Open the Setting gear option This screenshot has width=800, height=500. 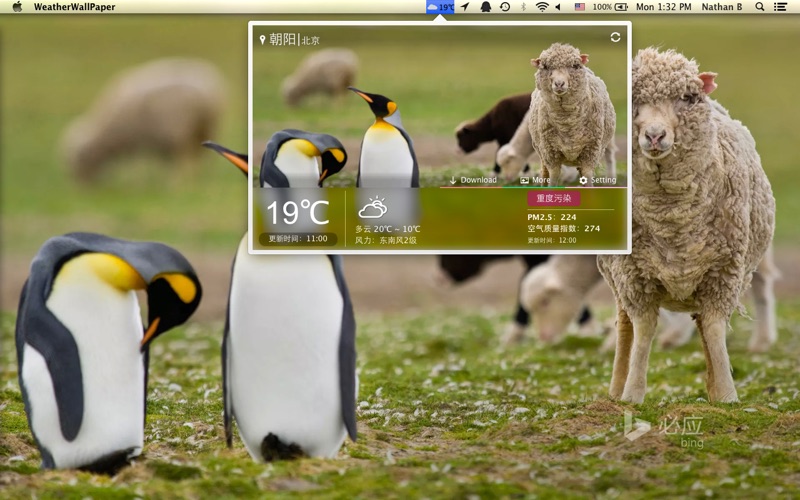(x=597, y=180)
